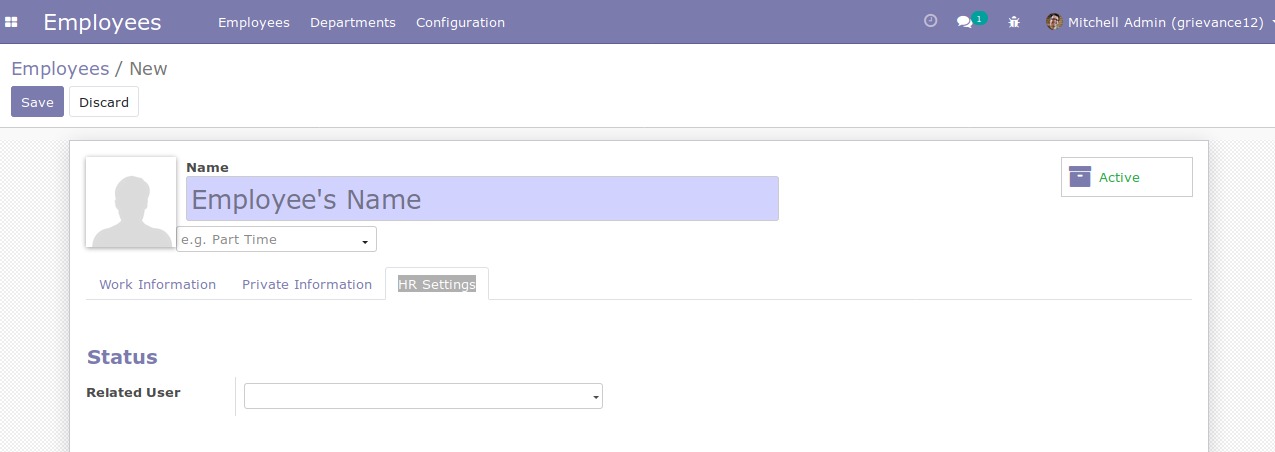
Task: Select the HR Settings tab
Action: coord(437,284)
